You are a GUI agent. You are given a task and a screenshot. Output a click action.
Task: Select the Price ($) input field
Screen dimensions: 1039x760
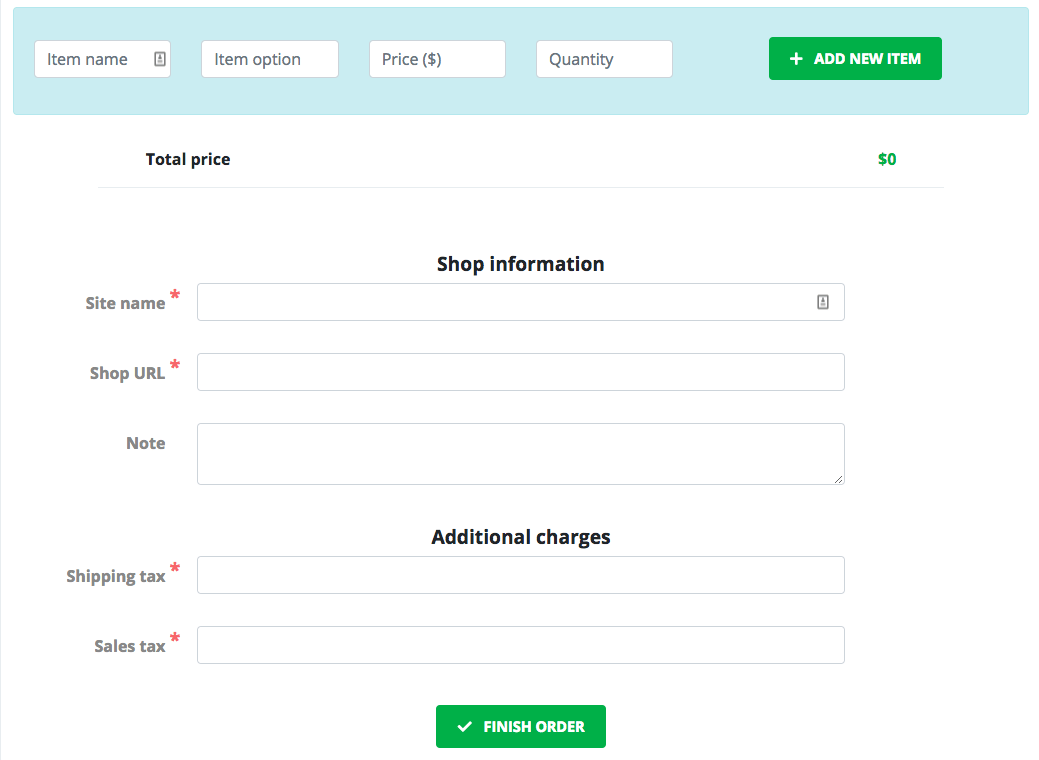pos(437,59)
